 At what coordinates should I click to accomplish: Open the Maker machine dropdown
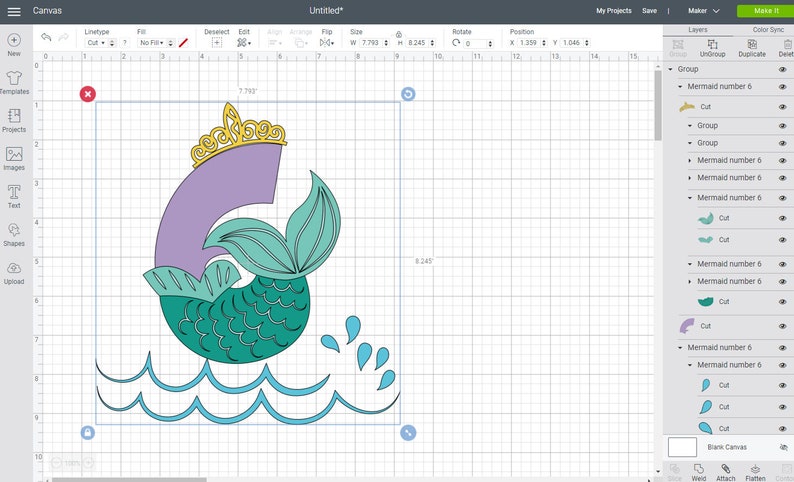[703, 11]
